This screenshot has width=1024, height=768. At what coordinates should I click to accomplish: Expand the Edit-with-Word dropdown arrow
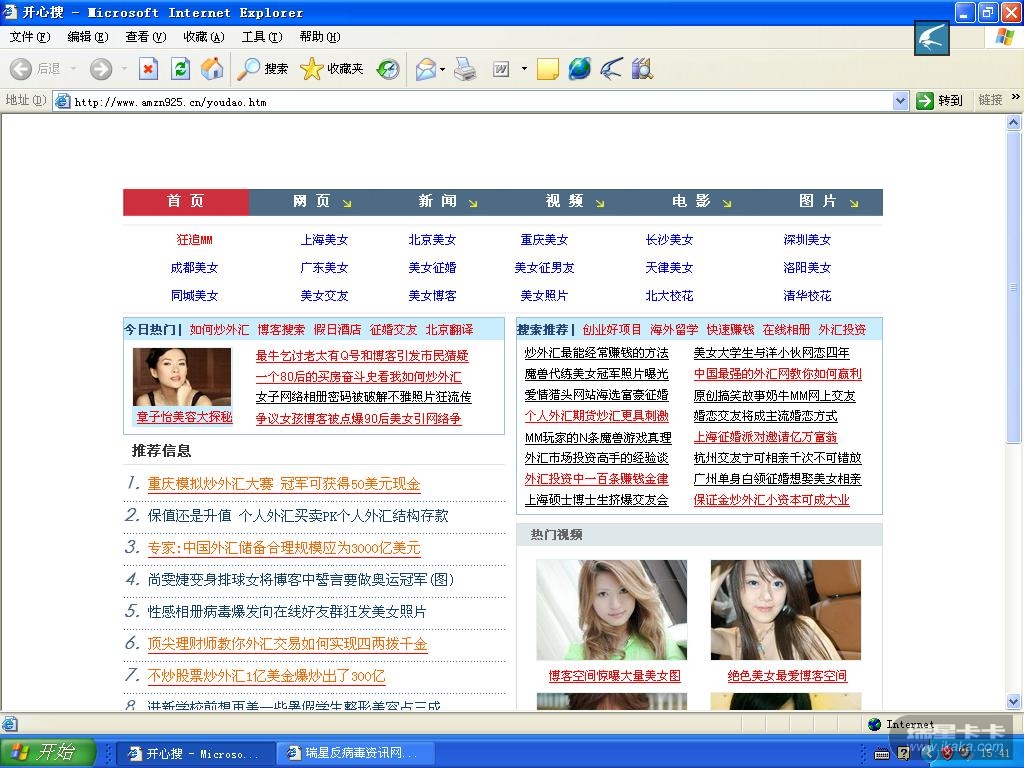point(524,69)
